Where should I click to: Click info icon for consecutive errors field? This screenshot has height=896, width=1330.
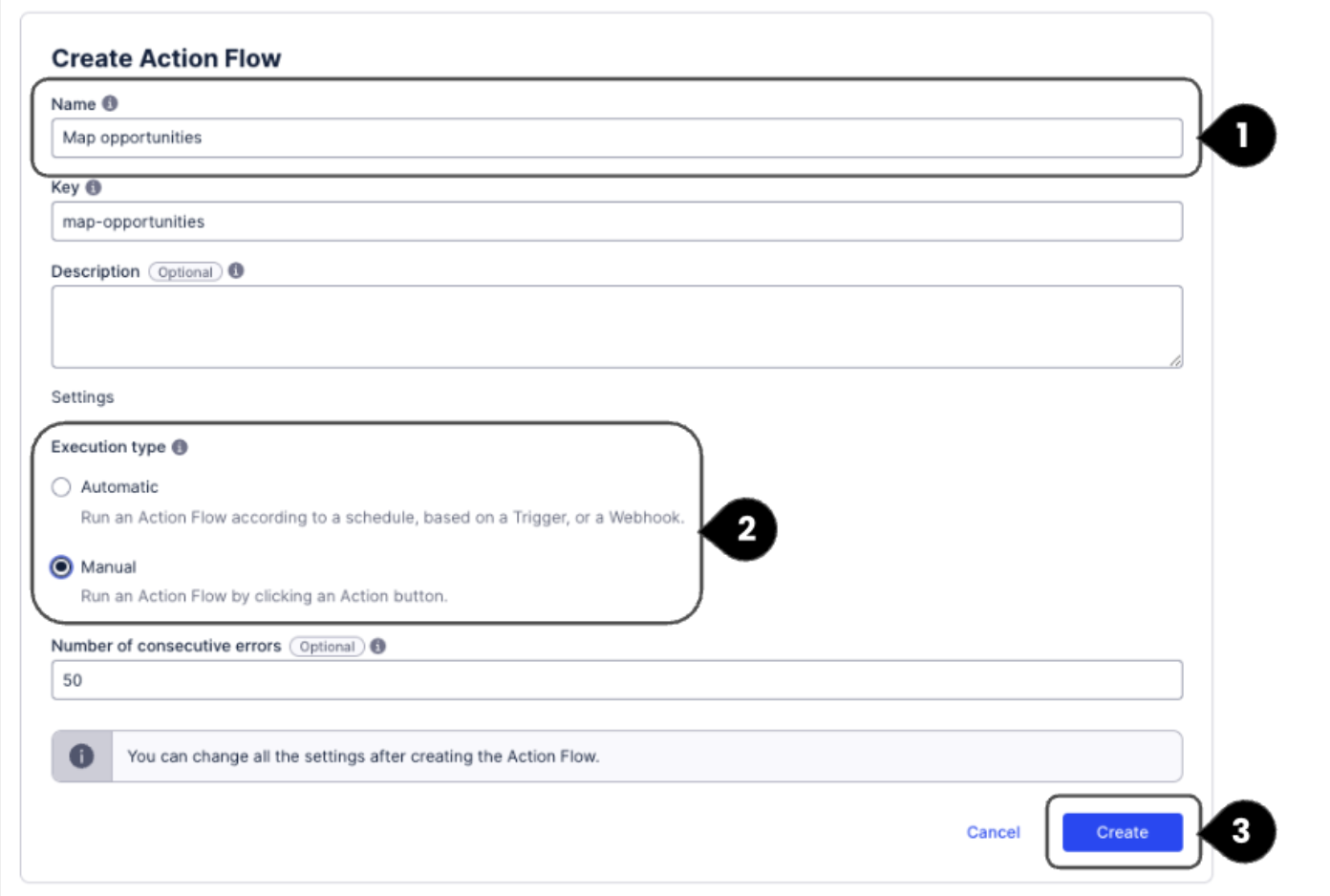378,647
